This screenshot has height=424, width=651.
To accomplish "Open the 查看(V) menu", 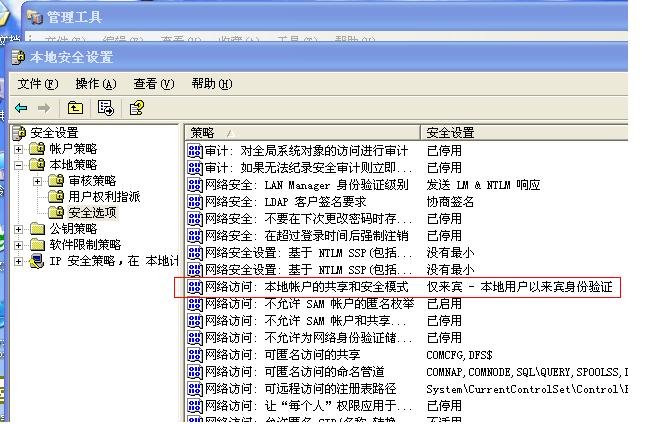I will click(153, 84).
